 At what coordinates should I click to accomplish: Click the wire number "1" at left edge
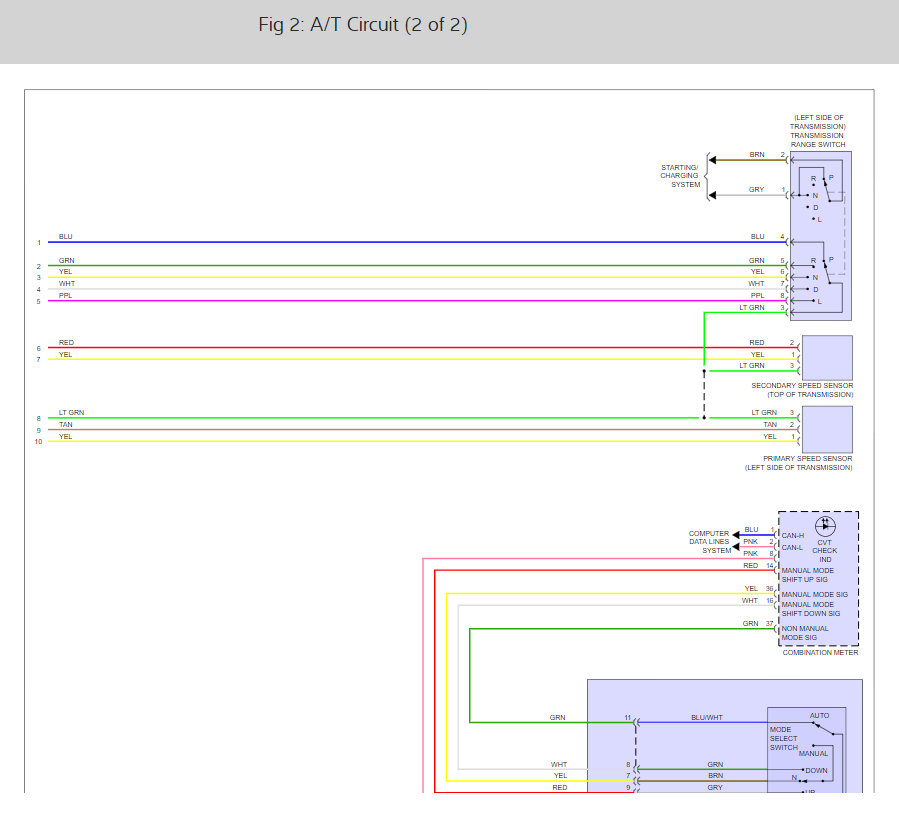pos(39,243)
